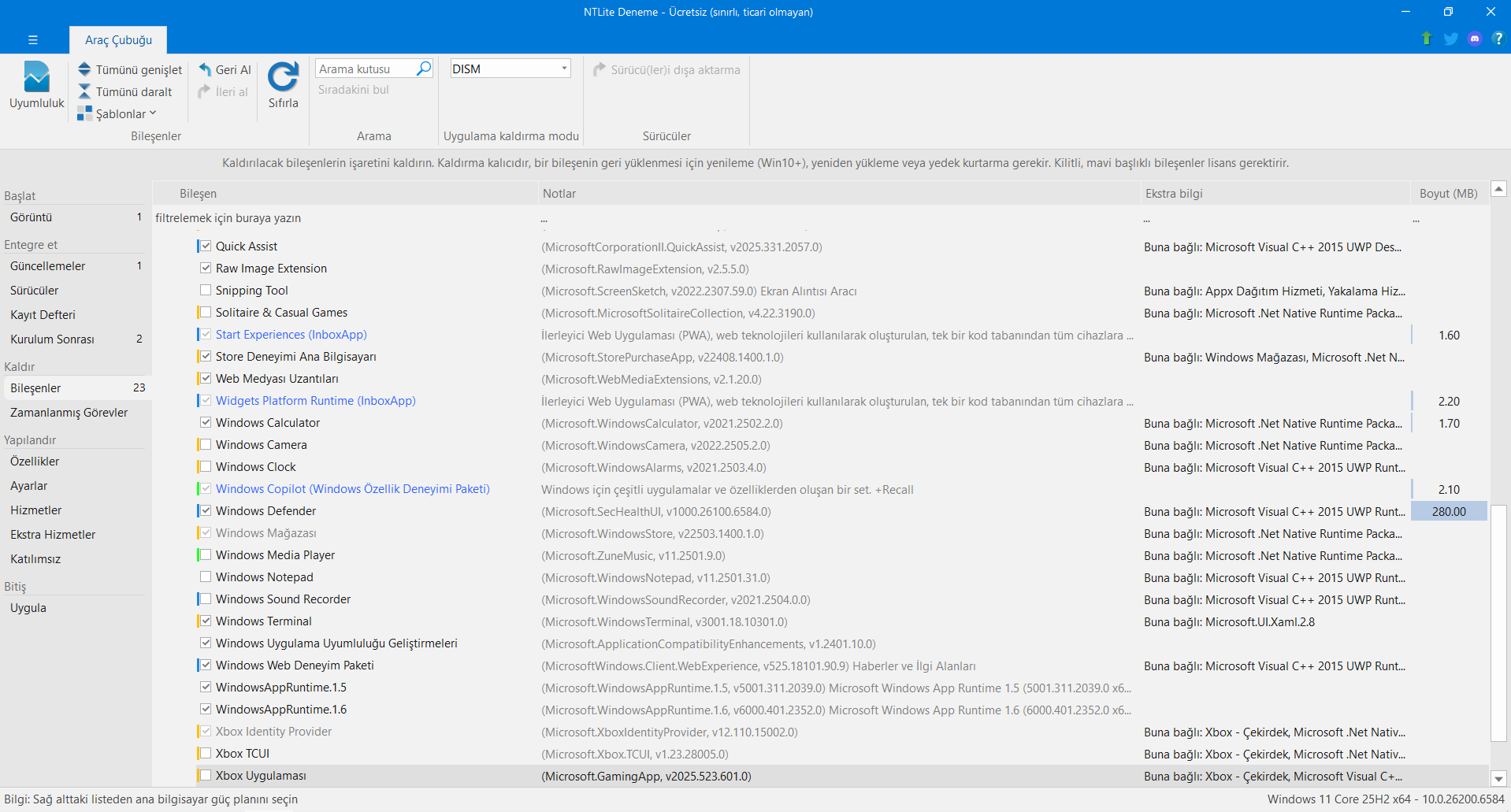The image size is (1511, 812).
Task: Open the Uyumluluk compatibility icon
Action: [x=36, y=77]
